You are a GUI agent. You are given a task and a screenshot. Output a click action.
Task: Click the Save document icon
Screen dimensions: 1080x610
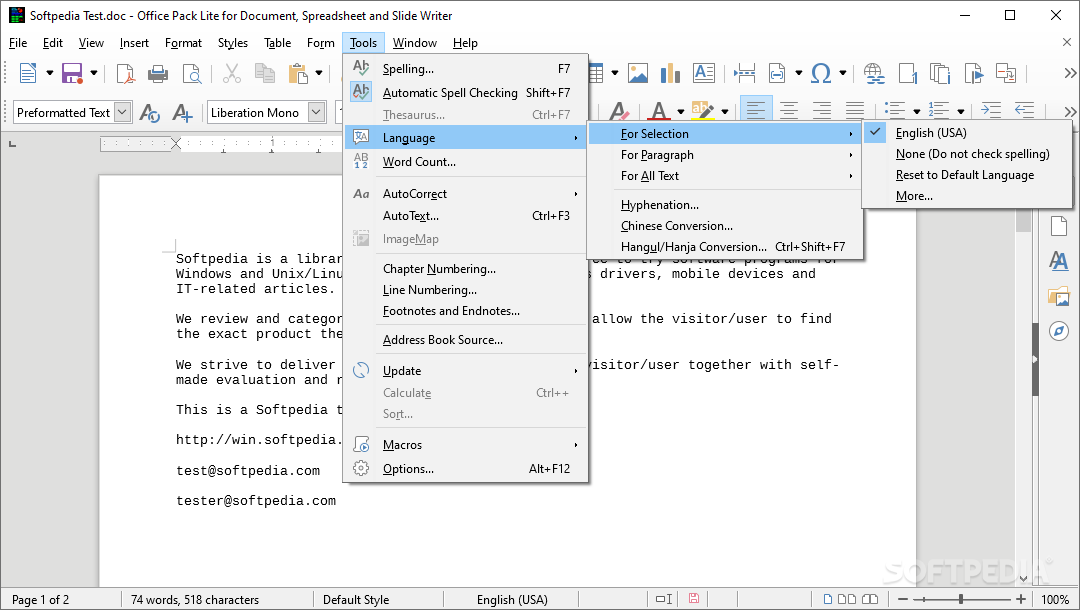click(72, 73)
